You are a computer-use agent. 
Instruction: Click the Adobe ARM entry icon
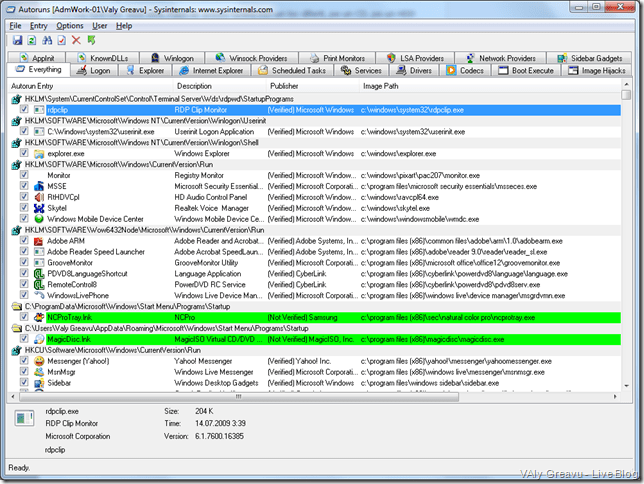tap(38, 241)
